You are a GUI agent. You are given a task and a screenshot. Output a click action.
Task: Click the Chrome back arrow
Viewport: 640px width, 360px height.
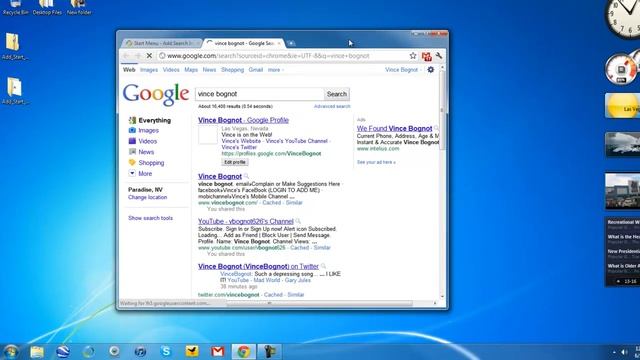click(126, 56)
